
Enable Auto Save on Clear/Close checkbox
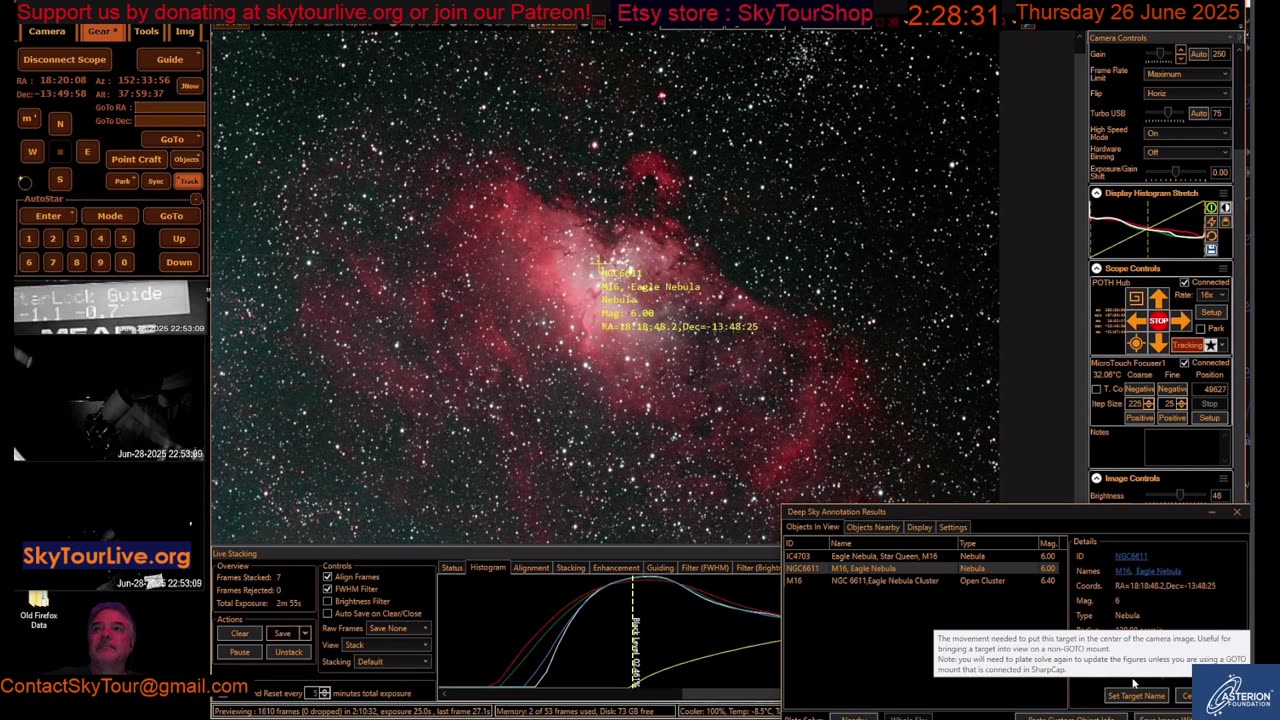[x=328, y=613]
